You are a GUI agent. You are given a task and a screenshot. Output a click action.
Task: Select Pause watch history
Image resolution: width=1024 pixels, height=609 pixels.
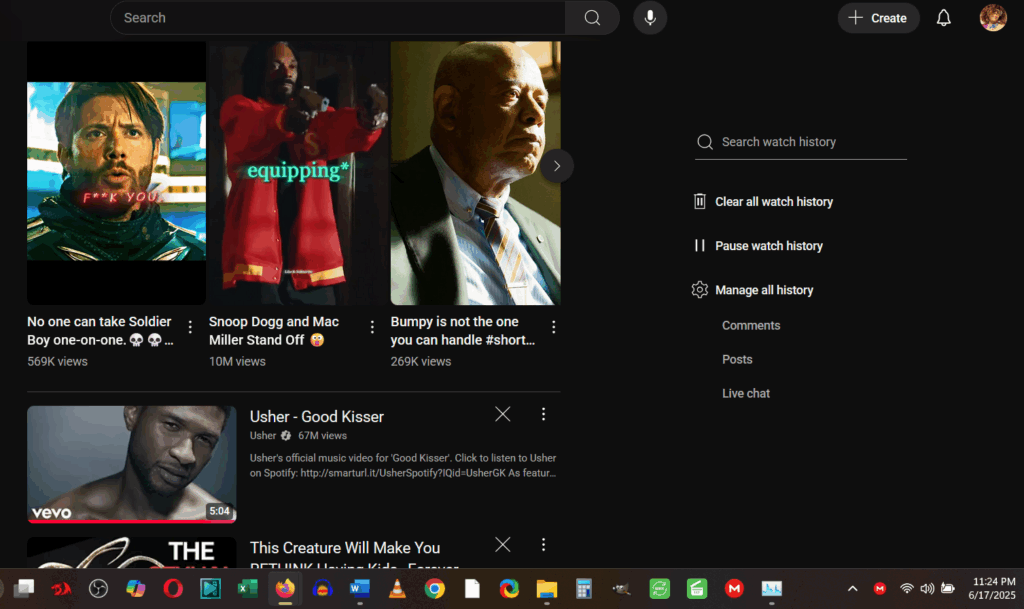(758, 246)
